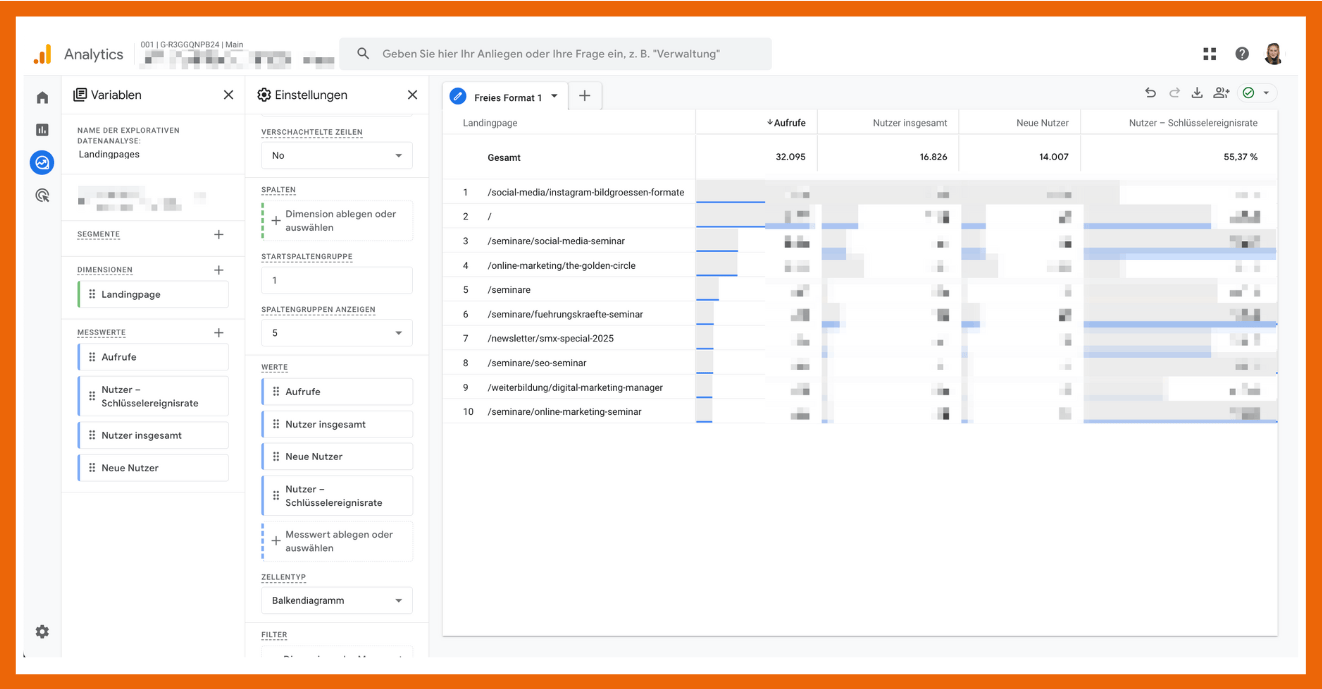
Task: Download the exploration data
Action: pyautogui.click(x=1197, y=93)
